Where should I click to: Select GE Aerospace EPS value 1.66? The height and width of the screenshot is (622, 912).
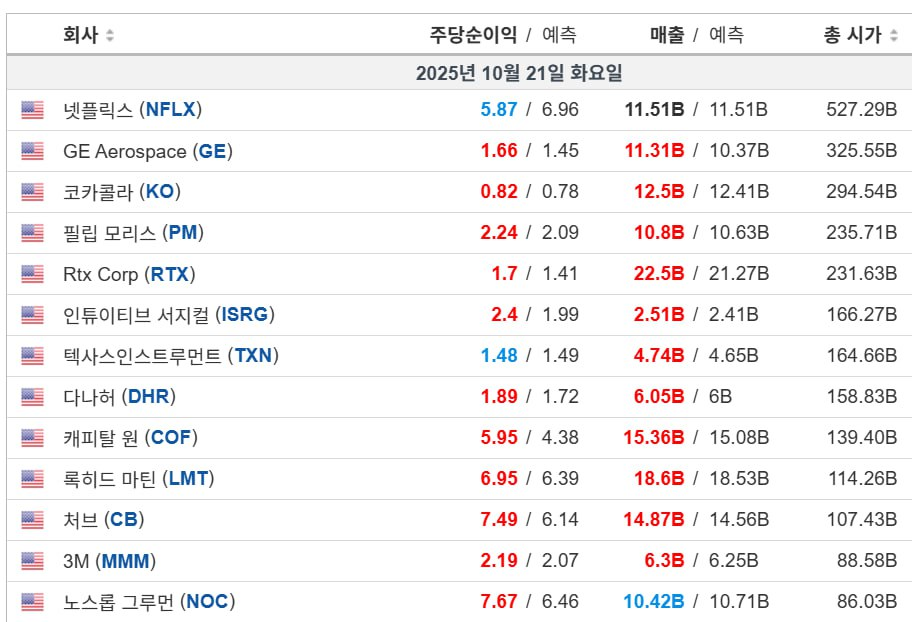coord(498,151)
